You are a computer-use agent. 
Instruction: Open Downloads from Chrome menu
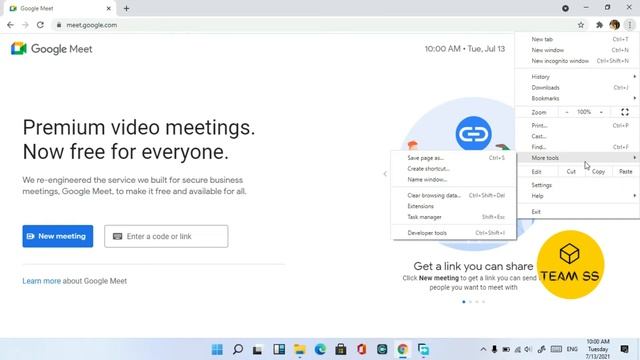[x=578, y=87]
